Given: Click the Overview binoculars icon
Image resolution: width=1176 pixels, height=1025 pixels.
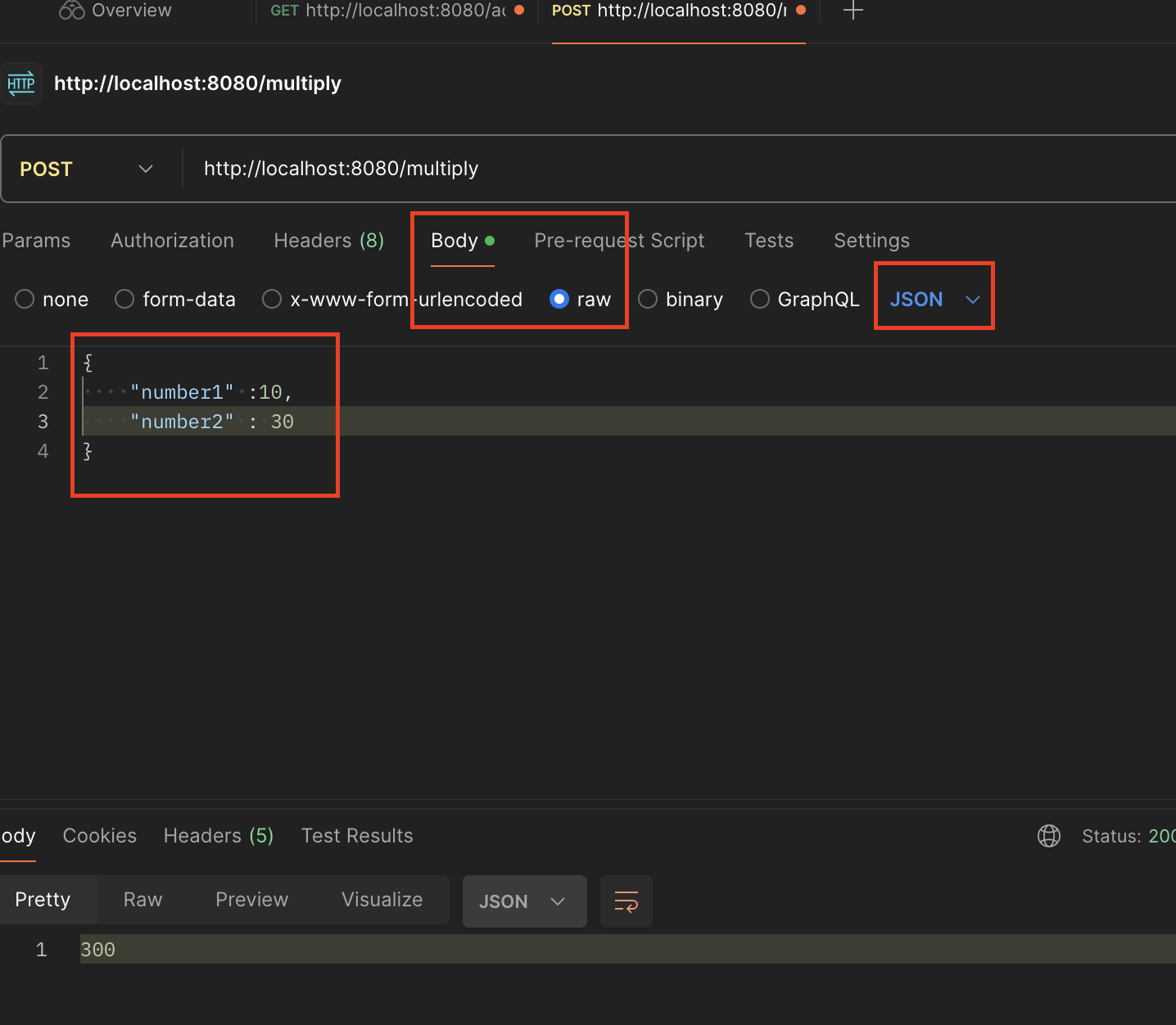Looking at the screenshot, I should point(72,11).
